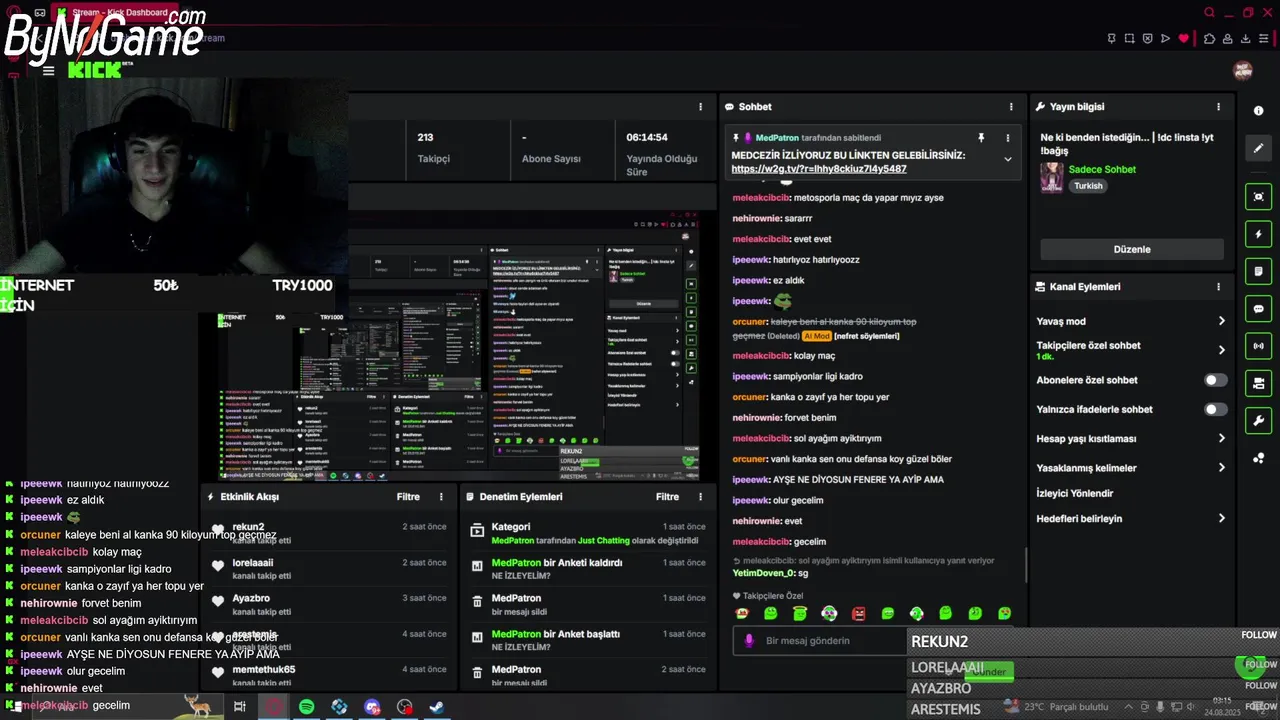Click the Turkish language tag
Image resolution: width=1280 pixels, height=720 pixels.
point(1088,186)
